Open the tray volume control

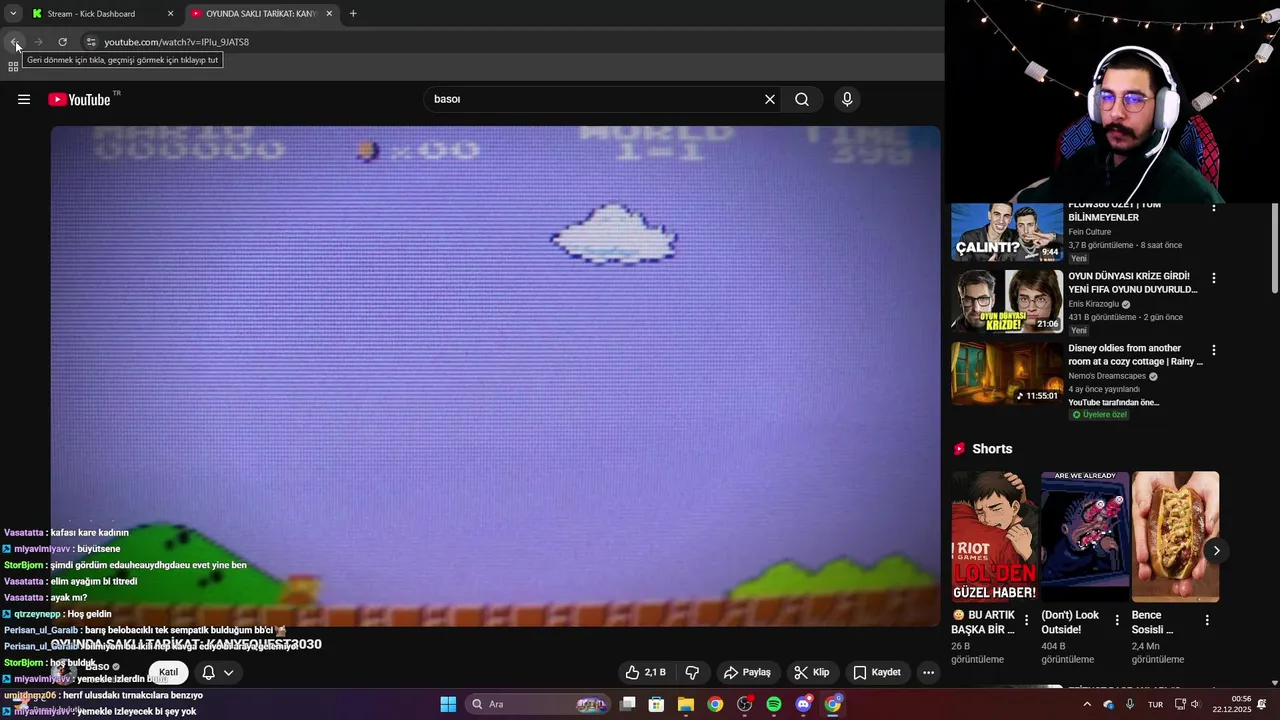tap(1196, 704)
